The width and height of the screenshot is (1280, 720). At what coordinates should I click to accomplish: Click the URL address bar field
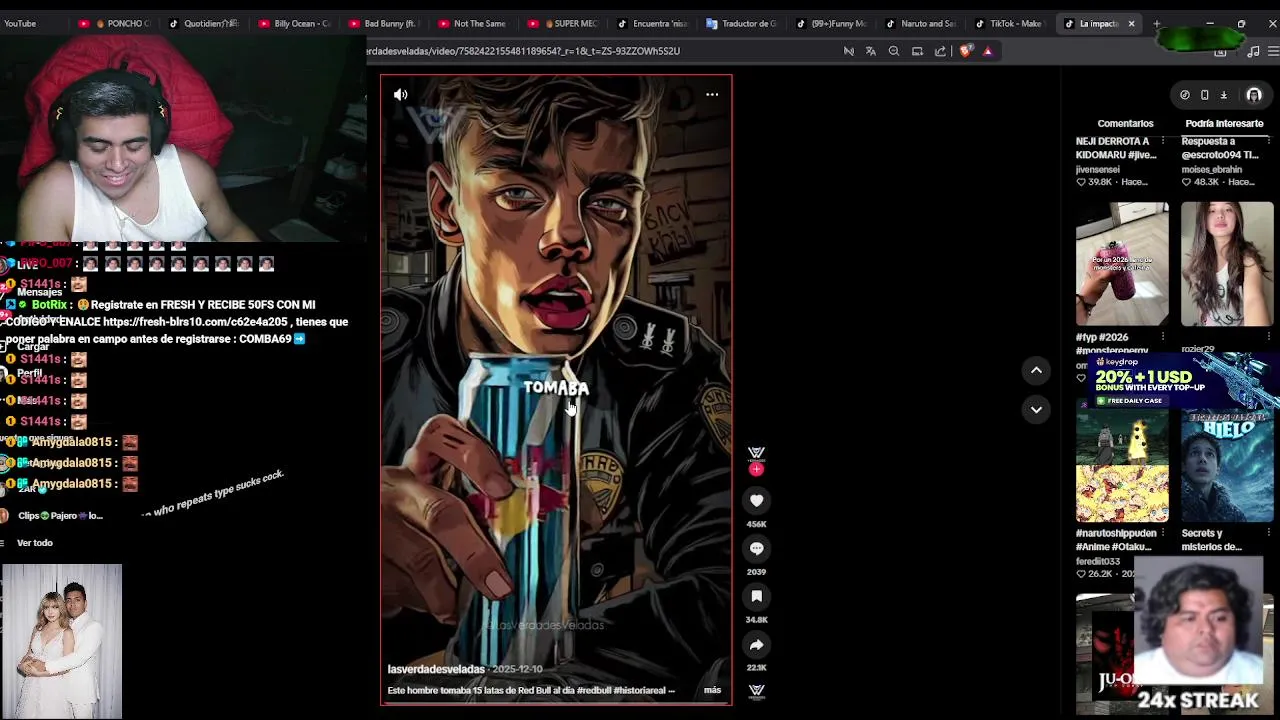pos(600,51)
